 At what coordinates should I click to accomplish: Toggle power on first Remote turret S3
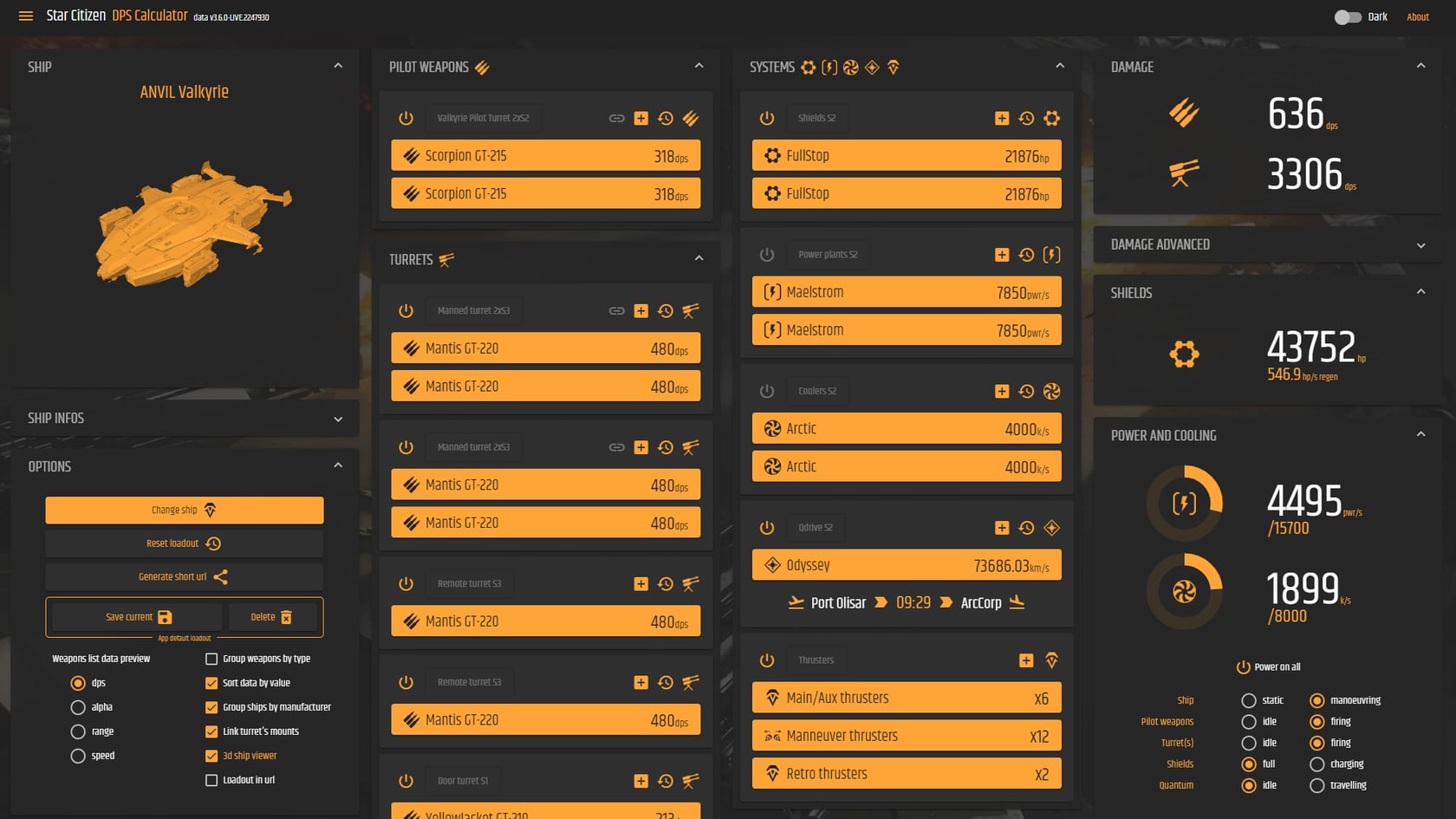tap(406, 584)
